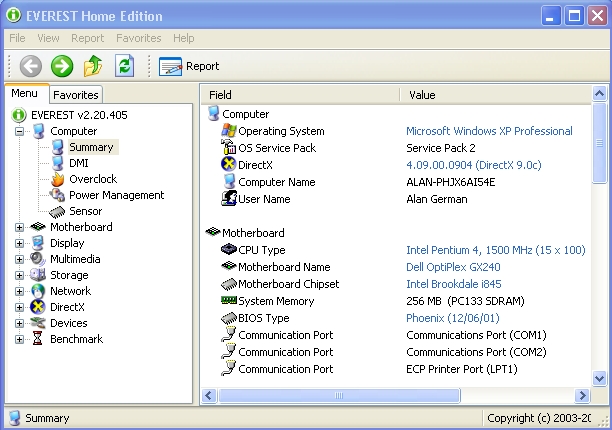Expand the Motherboard tree node
This screenshot has height=430, width=612.
click(19, 227)
